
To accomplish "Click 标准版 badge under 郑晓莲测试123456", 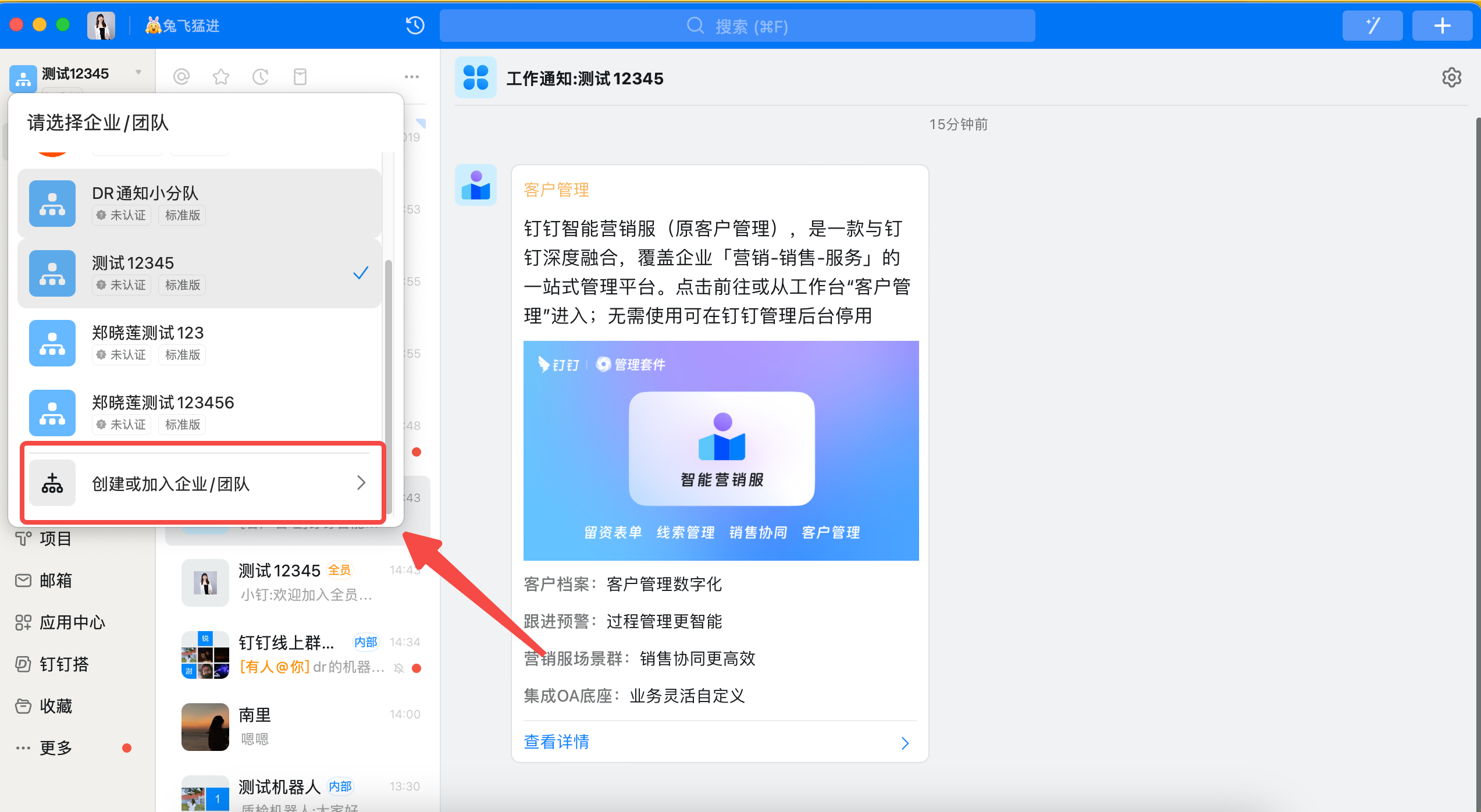I will [x=182, y=425].
